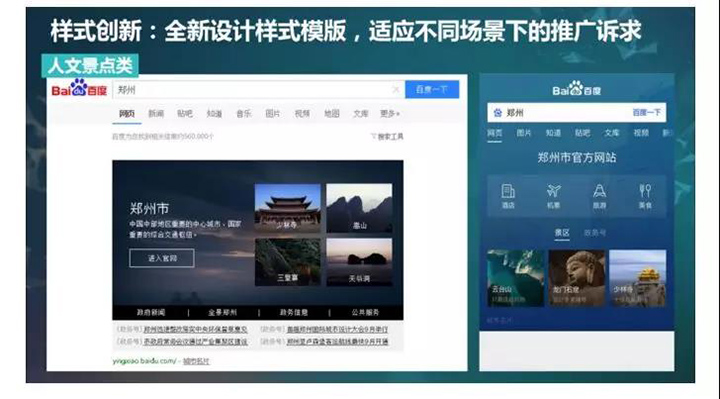Click the 百度一下 search button

(432, 90)
